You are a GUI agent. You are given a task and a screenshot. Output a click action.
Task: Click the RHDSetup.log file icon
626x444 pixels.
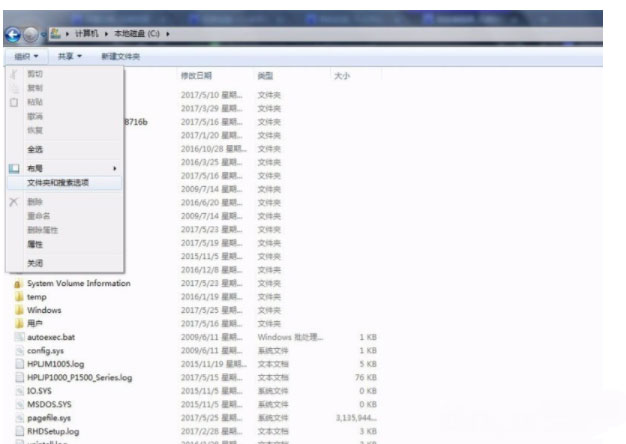(20, 431)
